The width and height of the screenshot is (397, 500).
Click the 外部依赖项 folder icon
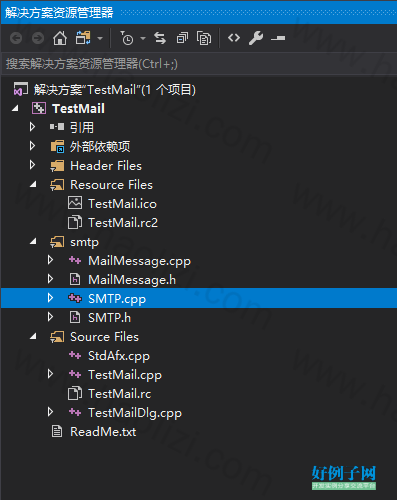coord(57,146)
